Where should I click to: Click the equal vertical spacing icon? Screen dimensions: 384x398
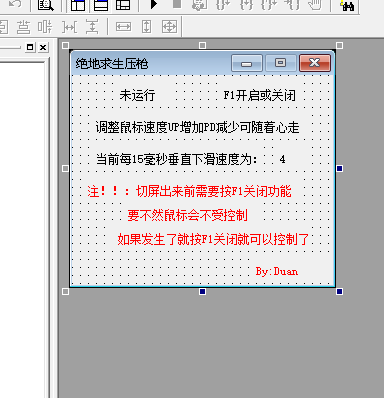[92, 27]
